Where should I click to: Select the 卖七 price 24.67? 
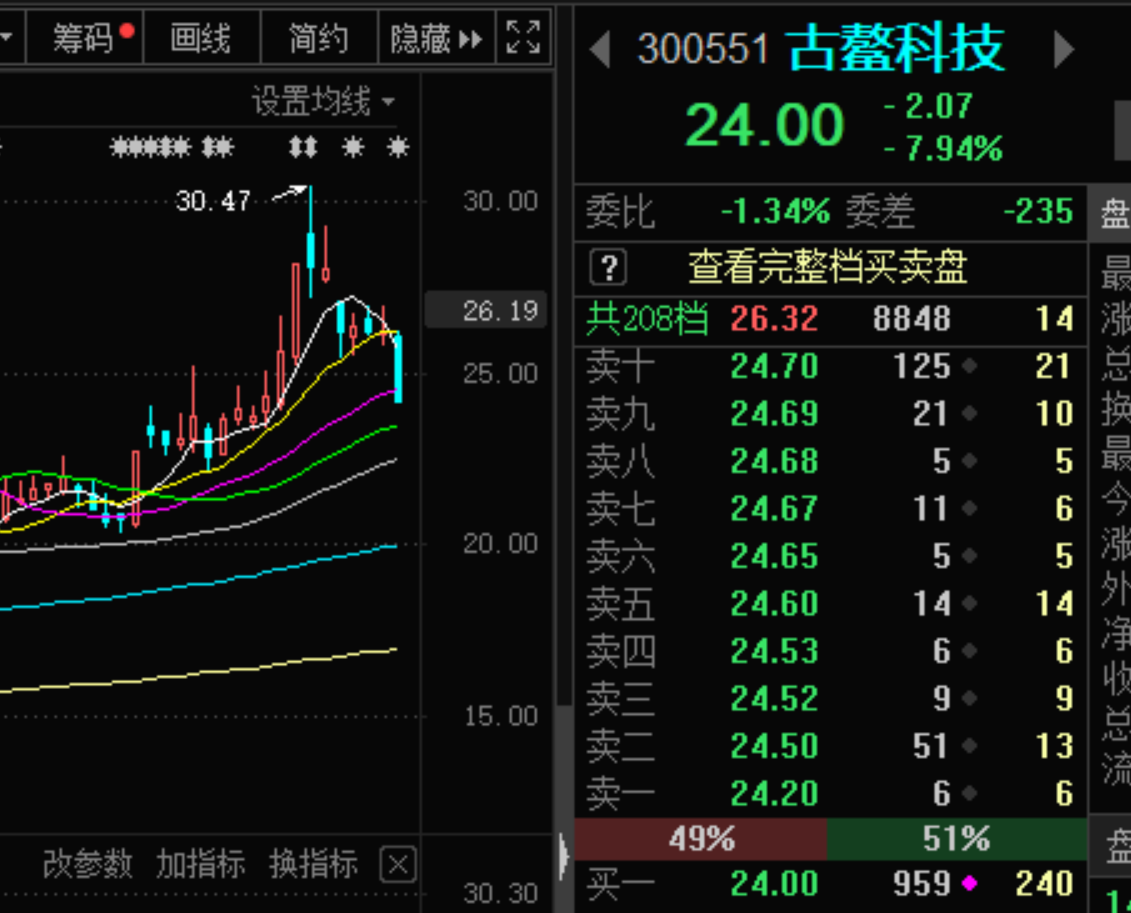click(x=774, y=508)
